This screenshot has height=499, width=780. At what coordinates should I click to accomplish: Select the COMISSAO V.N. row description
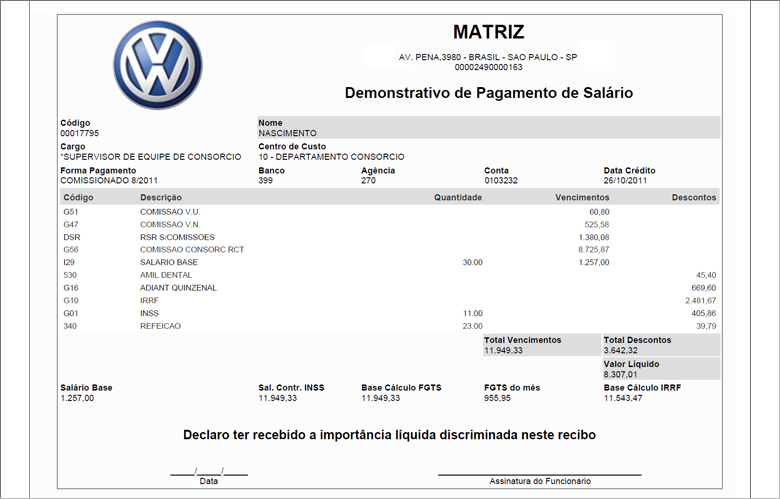coord(170,225)
